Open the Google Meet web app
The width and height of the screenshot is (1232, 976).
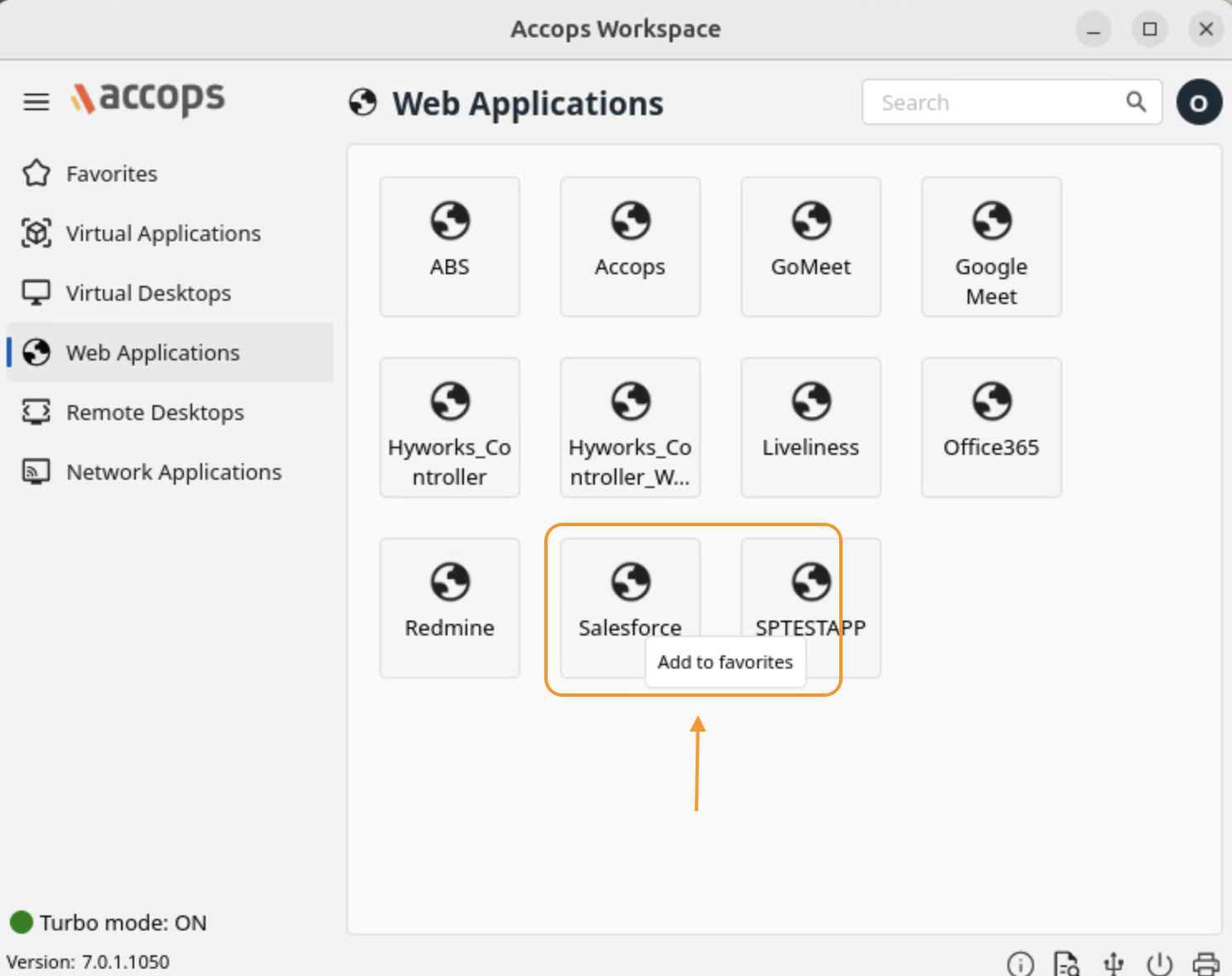coord(991,246)
